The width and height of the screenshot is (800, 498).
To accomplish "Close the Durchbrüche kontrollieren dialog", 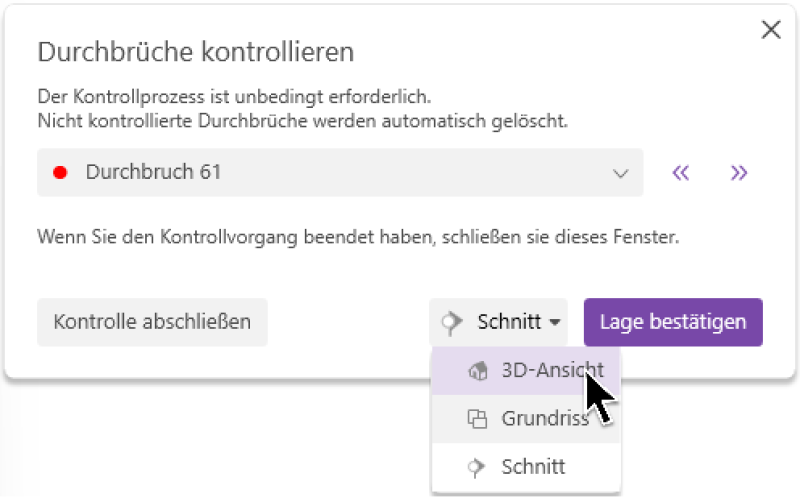I will click(x=771, y=30).
